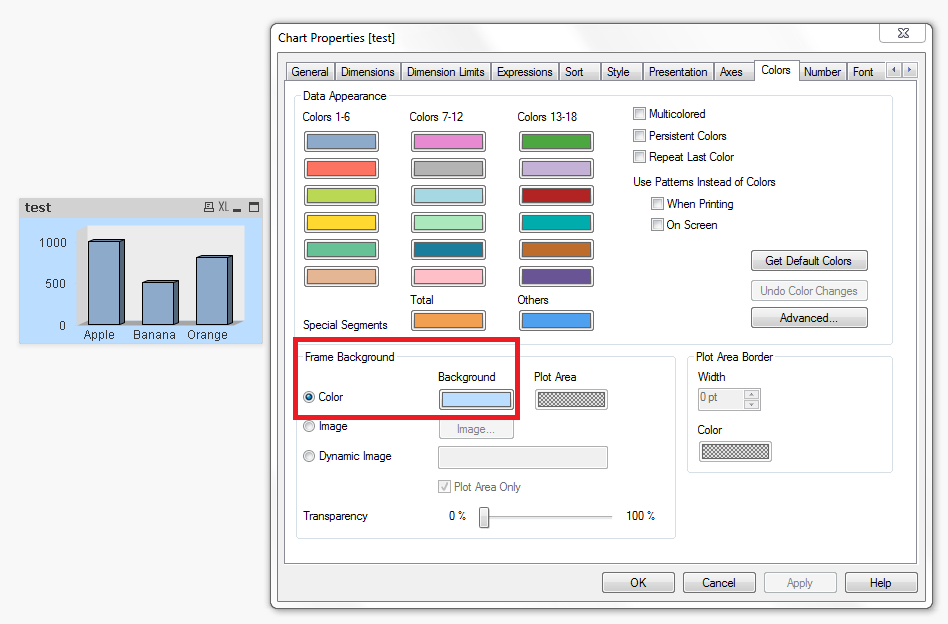Click the Cancel button
This screenshot has width=948, height=624.
tap(719, 583)
